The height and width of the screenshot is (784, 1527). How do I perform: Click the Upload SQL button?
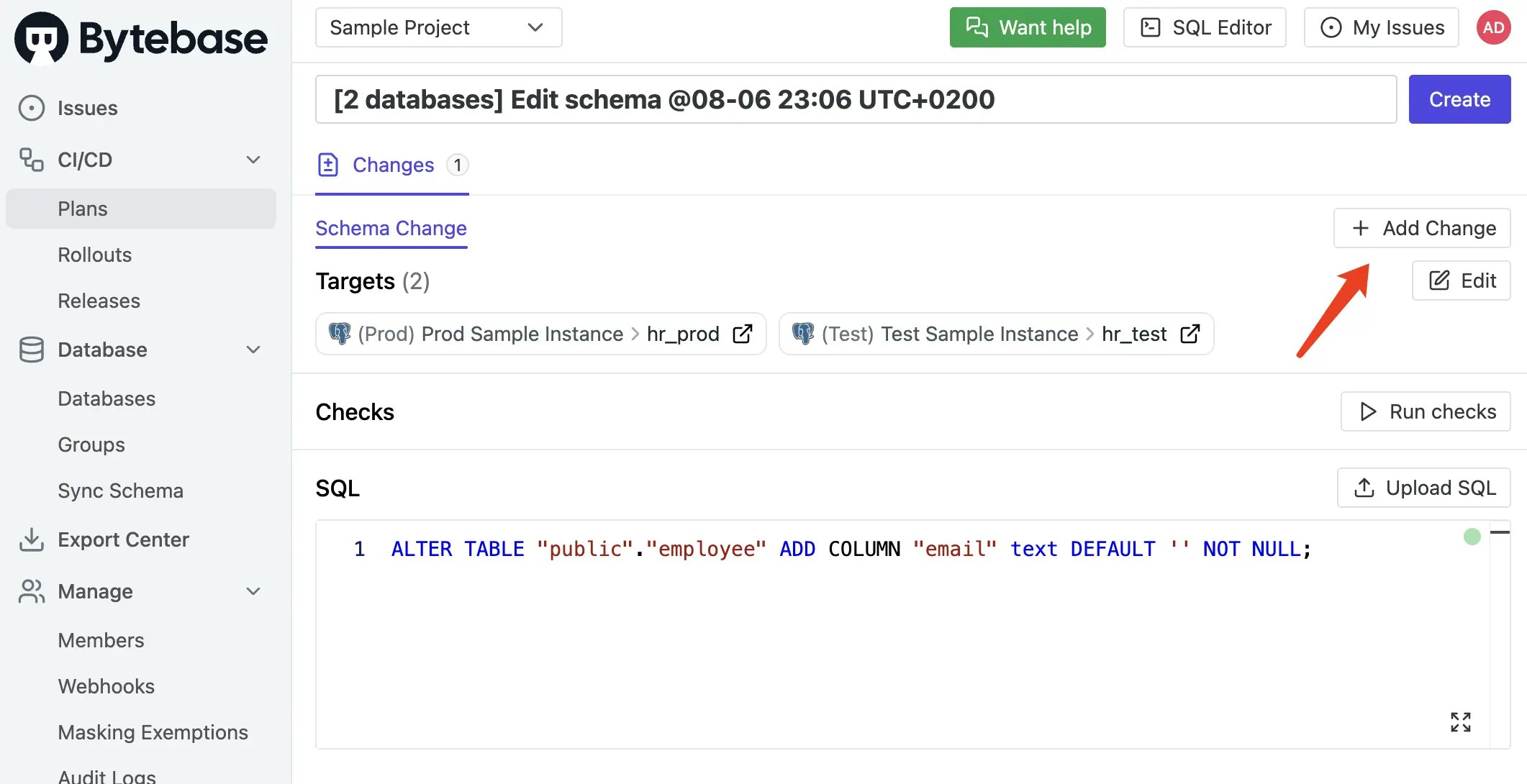(x=1423, y=488)
